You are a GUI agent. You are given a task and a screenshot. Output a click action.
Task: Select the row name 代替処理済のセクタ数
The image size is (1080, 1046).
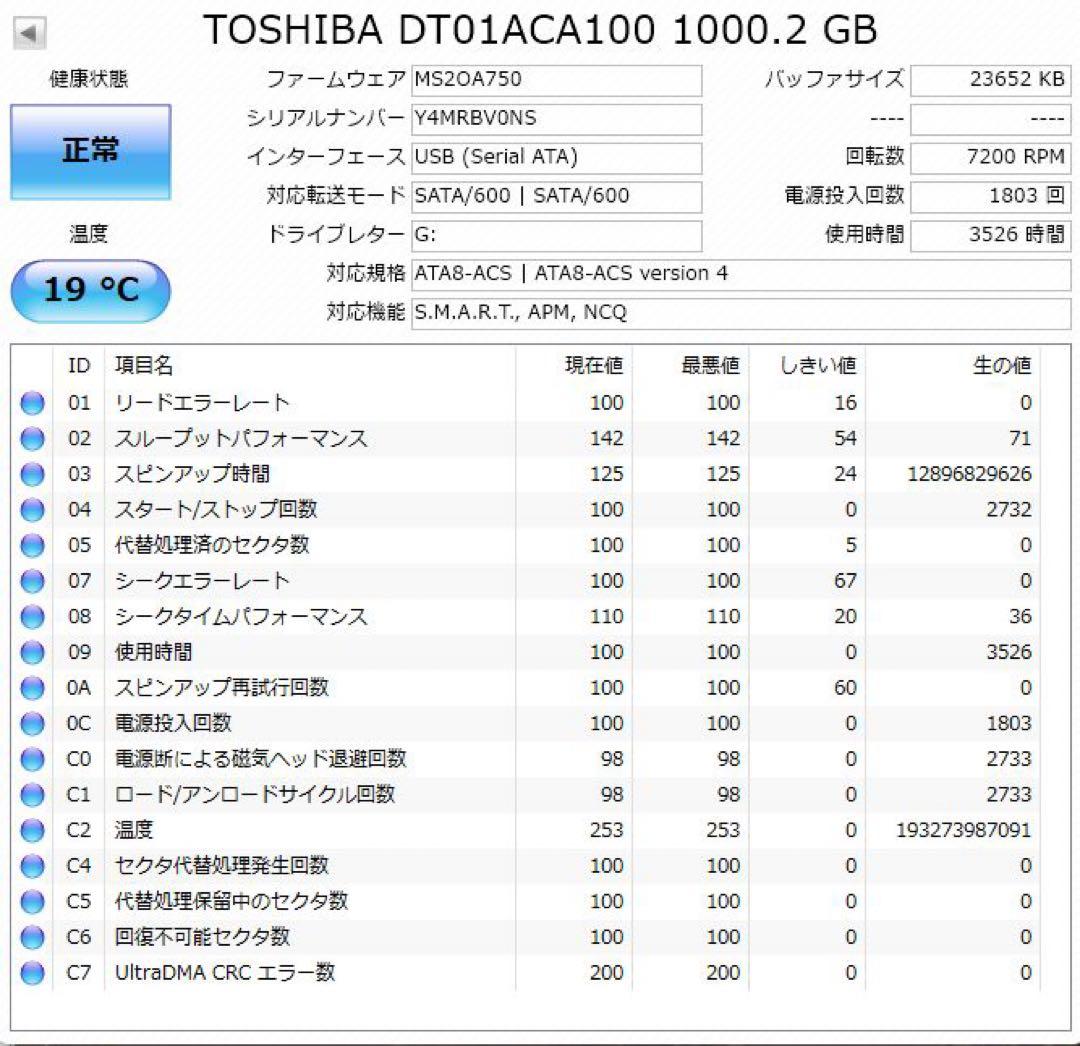point(212,545)
